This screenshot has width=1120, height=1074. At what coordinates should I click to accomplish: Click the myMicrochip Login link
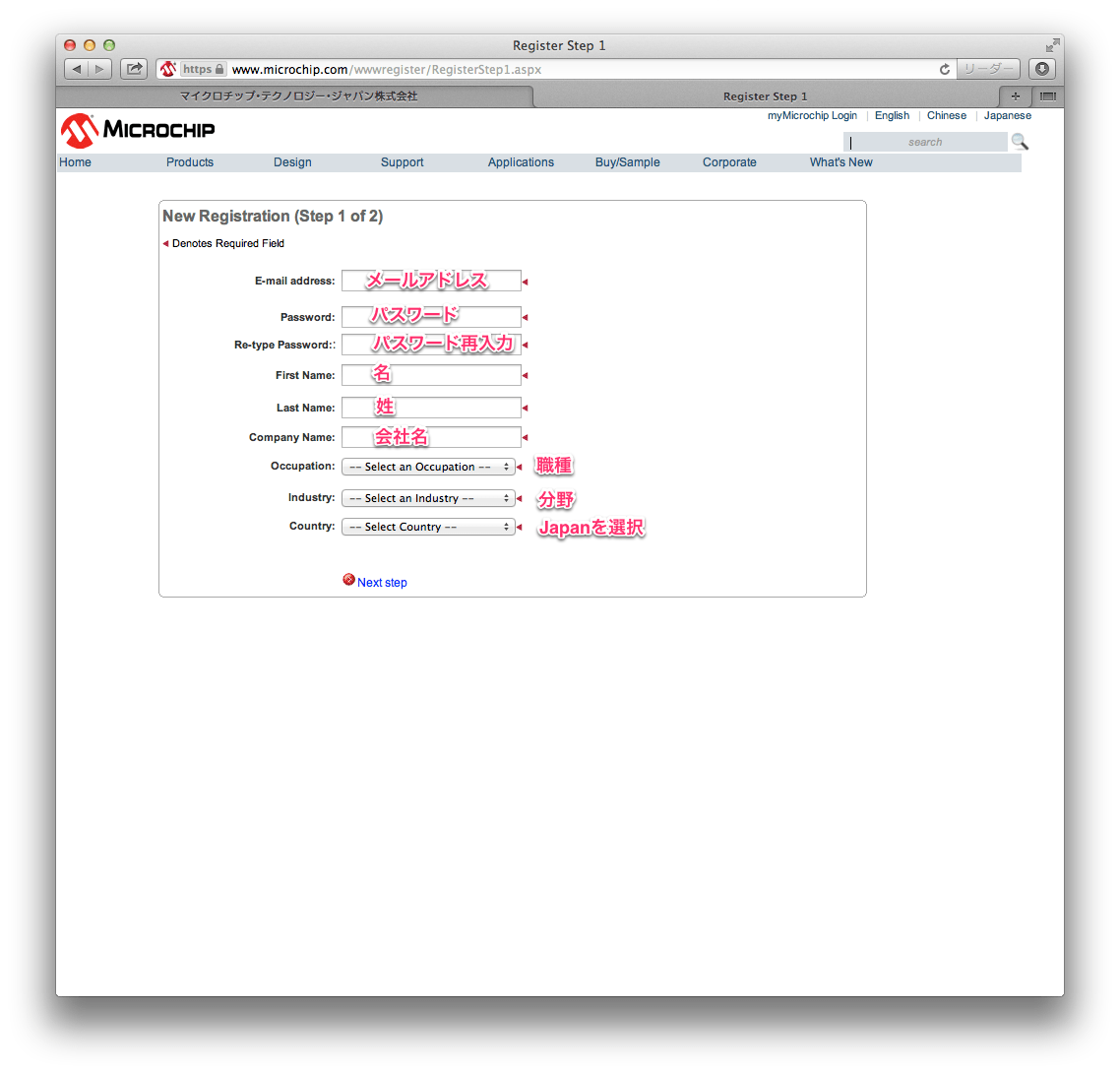812,116
